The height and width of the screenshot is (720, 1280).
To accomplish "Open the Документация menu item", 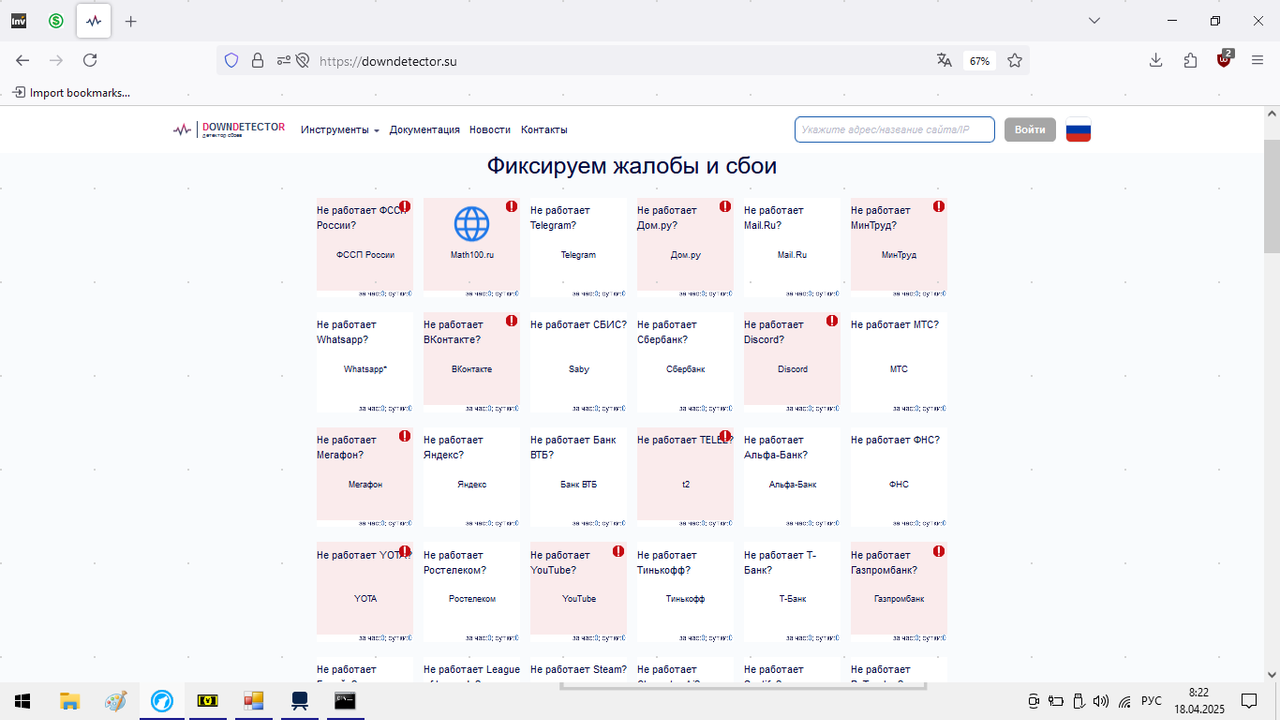I will [x=425, y=130].
